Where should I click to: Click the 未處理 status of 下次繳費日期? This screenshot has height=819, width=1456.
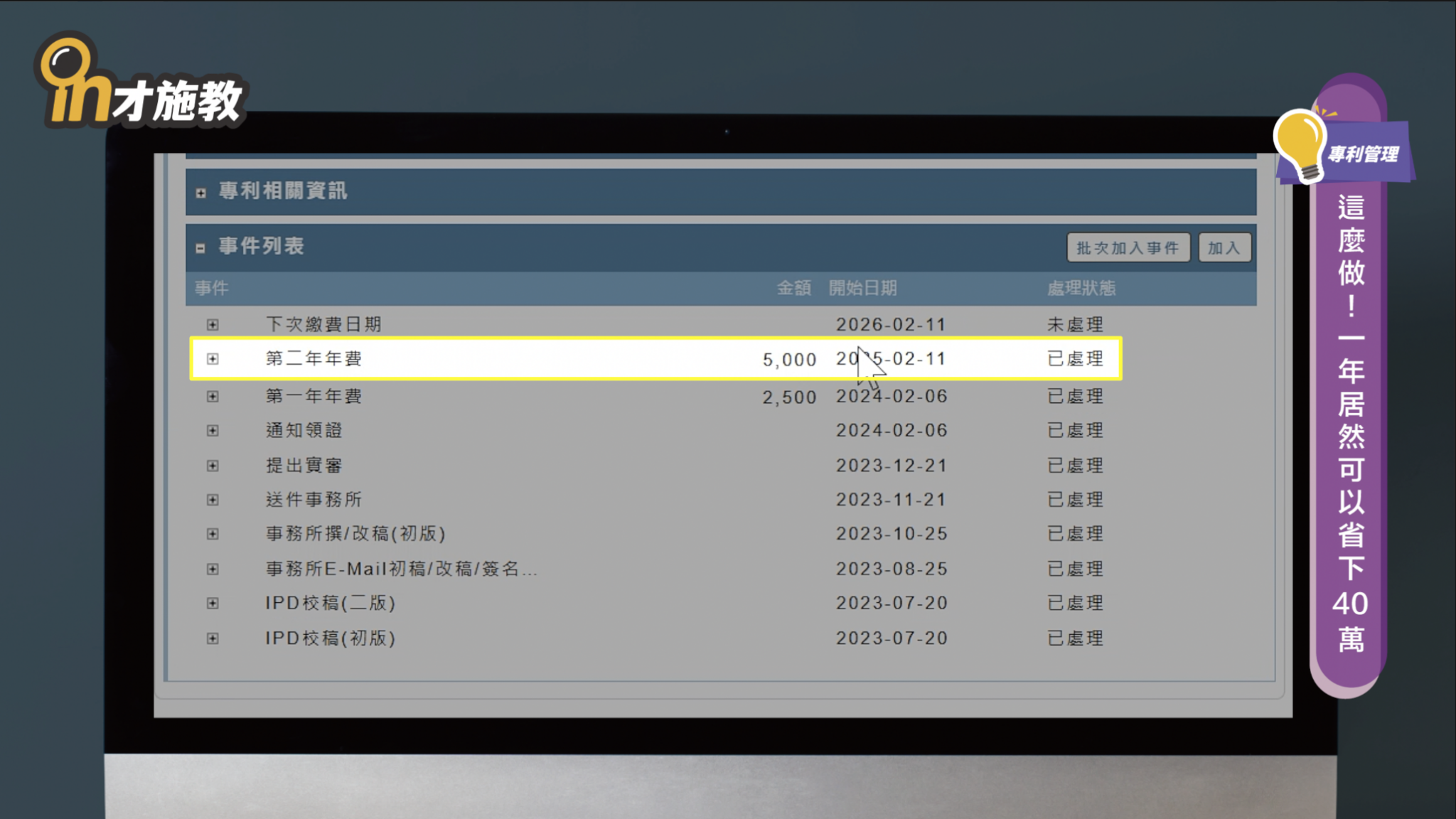[x=1076, y=324]
